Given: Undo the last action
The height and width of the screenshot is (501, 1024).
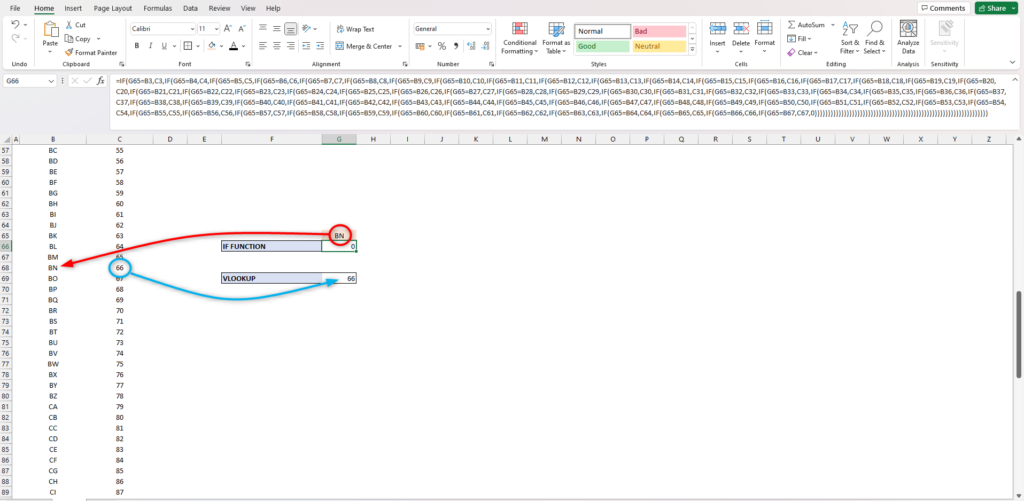Looking at the screenshot, I should [16, 25].
